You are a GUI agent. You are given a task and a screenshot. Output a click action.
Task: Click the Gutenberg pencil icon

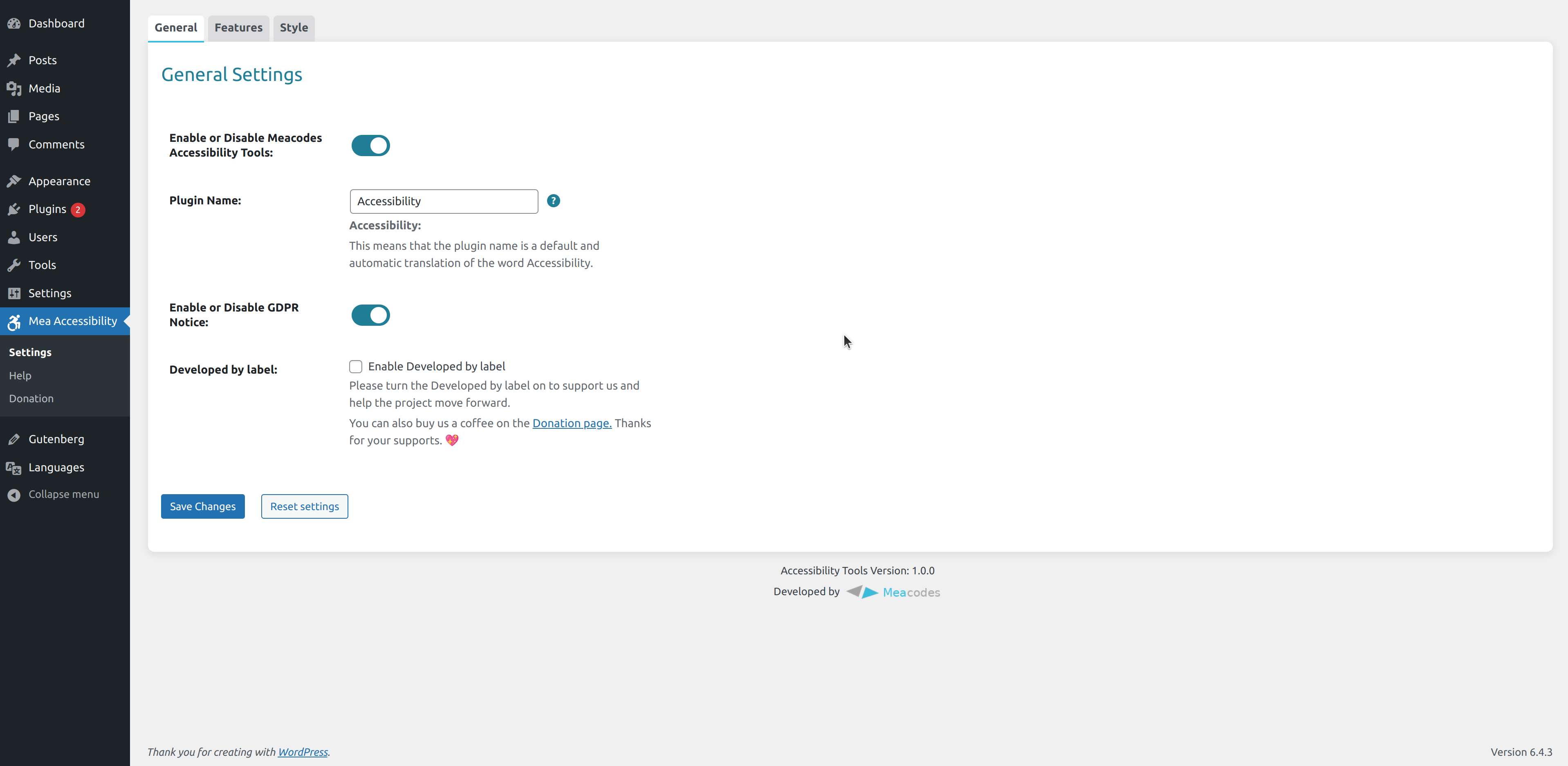(x=14, y=439)
